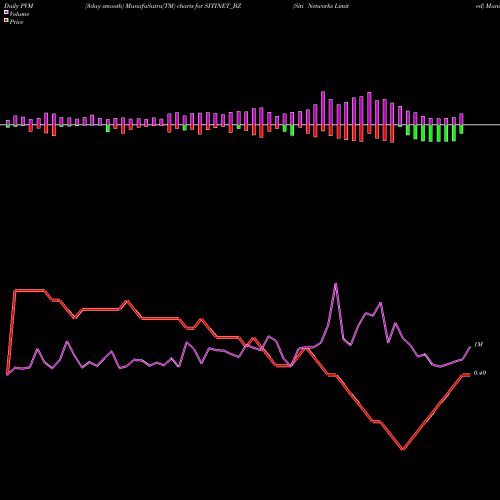
Task: Click the 'Price' legend label
Action: [x=16, y=22]
